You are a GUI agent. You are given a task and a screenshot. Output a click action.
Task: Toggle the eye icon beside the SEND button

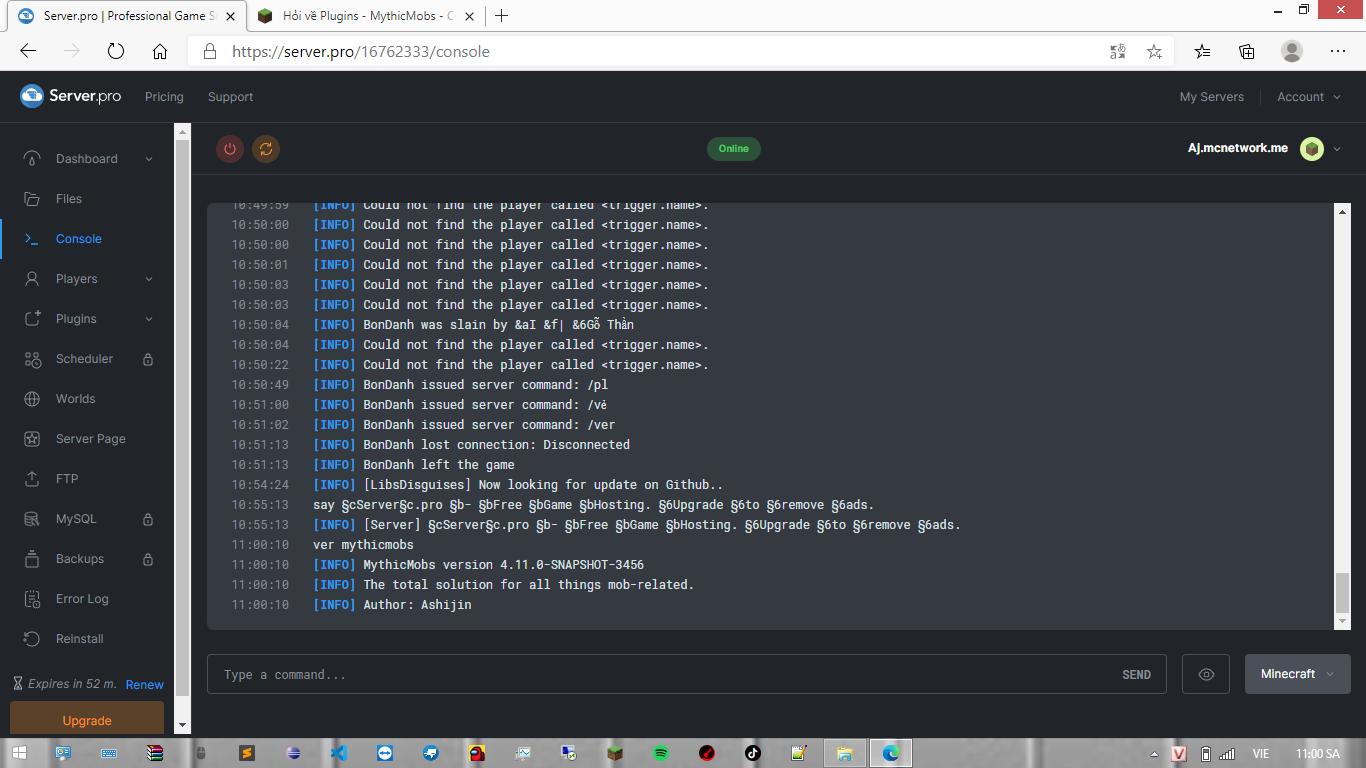[1206, 674]
